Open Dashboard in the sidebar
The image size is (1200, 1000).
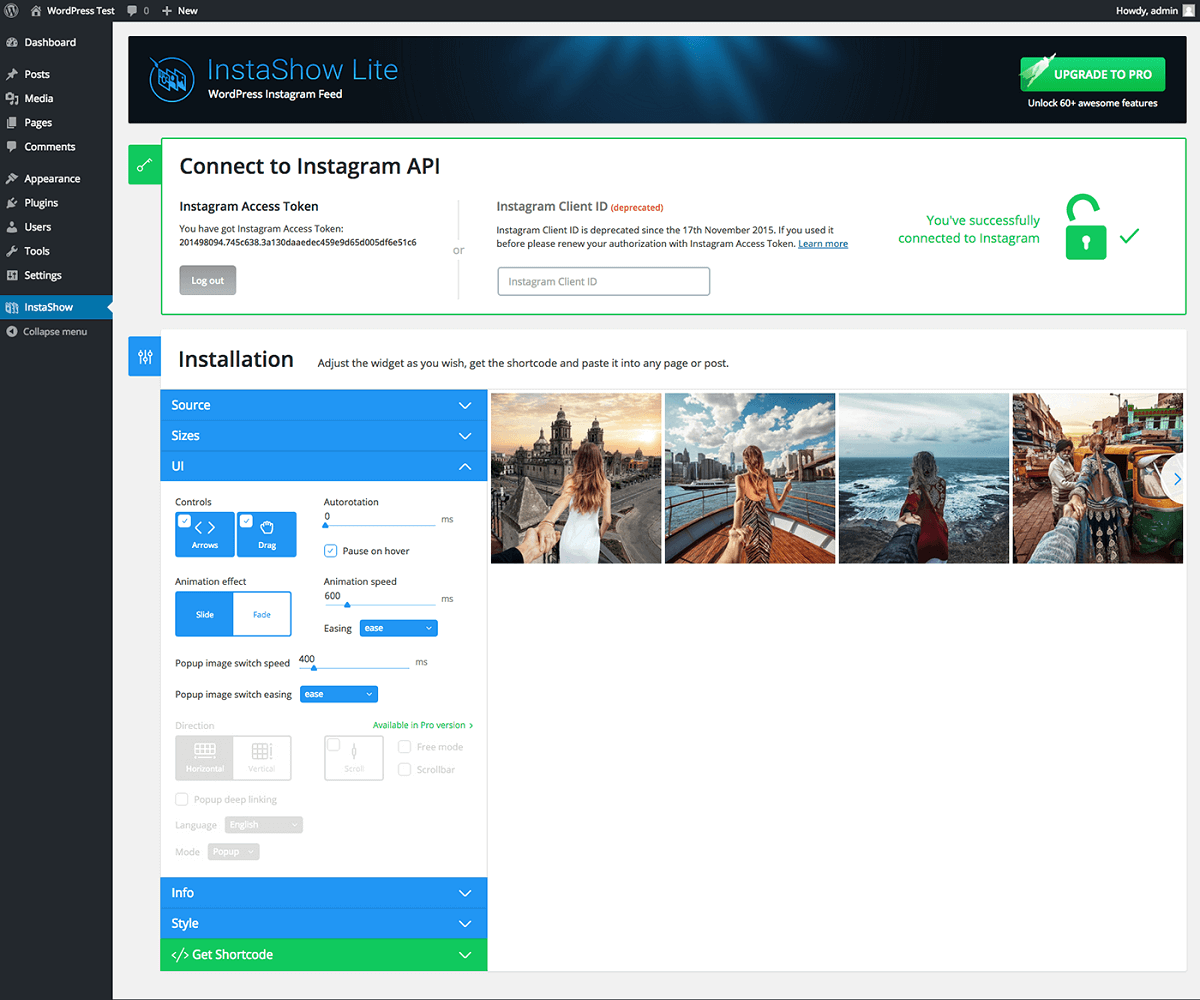50,43
